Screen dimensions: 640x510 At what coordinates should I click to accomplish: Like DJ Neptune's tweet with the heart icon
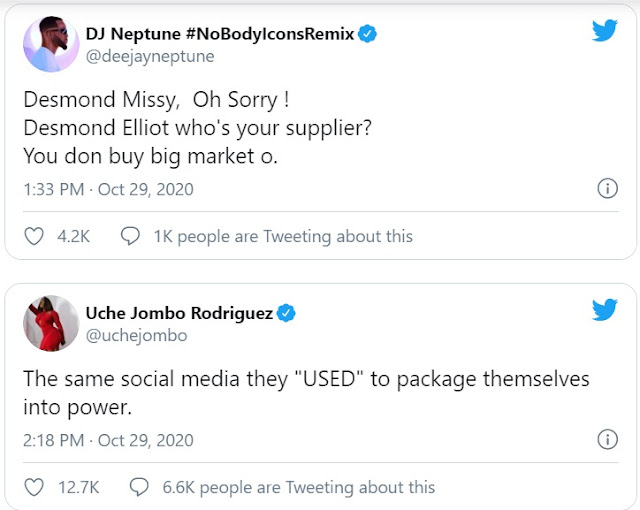(35, 237)
